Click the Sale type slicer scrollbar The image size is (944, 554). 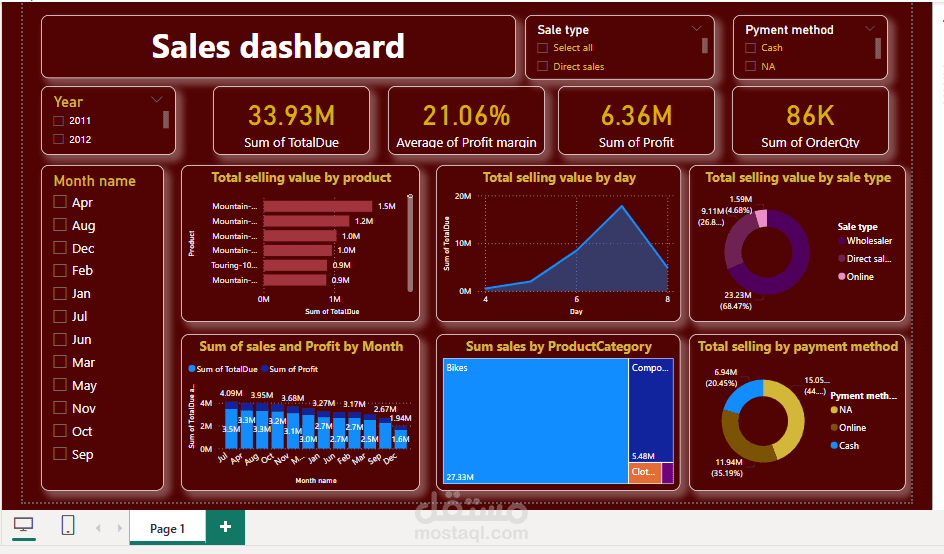tap(704, 46)
